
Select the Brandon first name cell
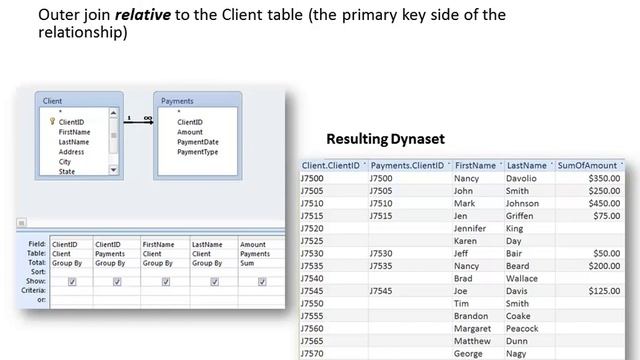478,316
